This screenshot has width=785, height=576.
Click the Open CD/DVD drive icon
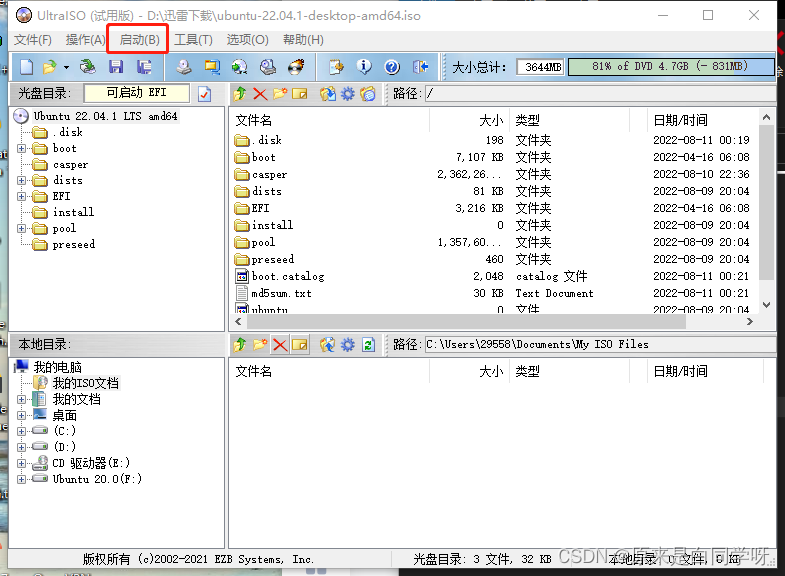(x=88, y=67)
